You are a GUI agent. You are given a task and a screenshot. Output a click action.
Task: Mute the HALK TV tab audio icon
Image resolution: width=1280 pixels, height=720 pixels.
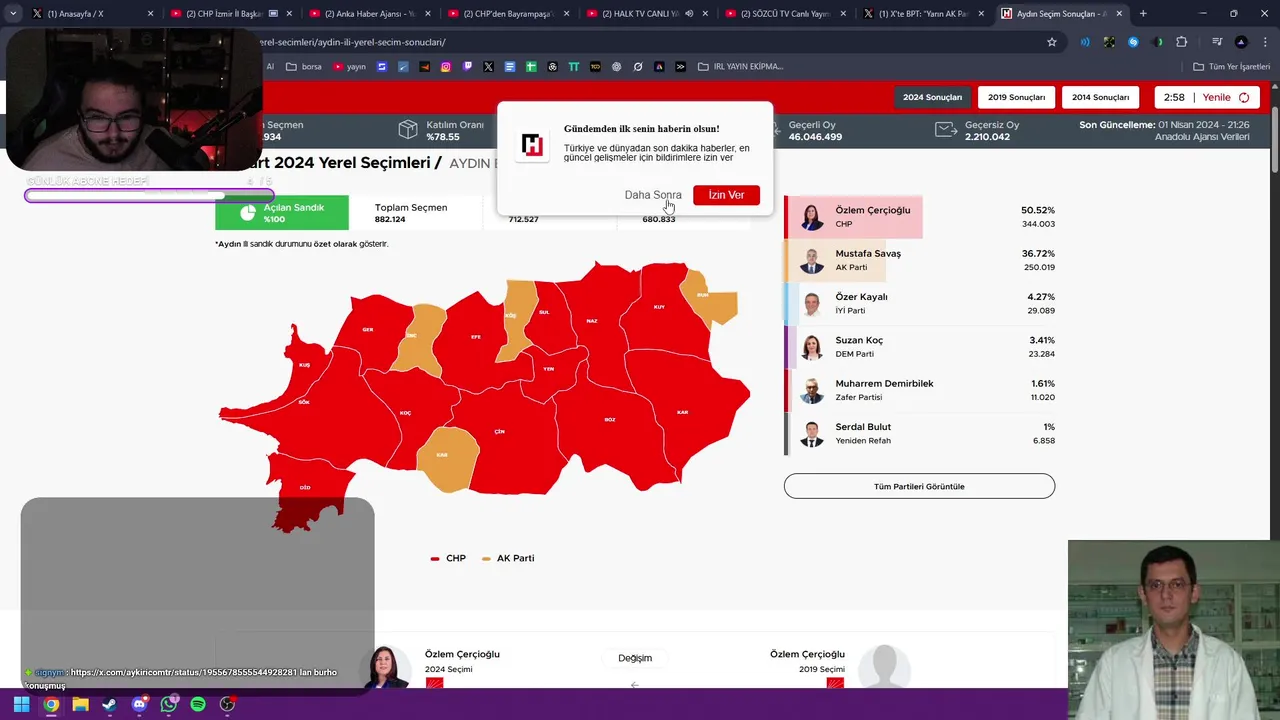coord(689,14)
